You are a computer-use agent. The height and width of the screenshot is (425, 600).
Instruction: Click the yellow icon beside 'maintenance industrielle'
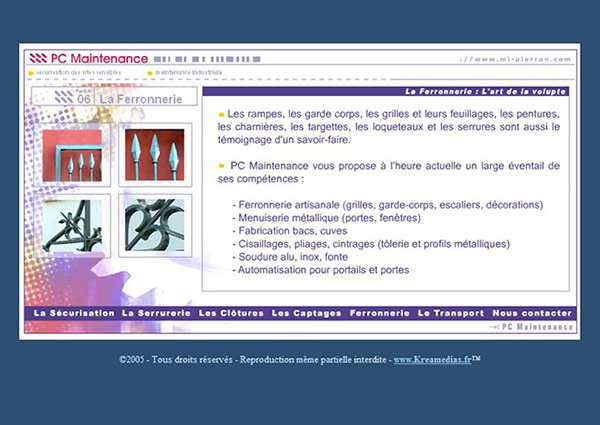pyautogui.click(x=150, y=73)
